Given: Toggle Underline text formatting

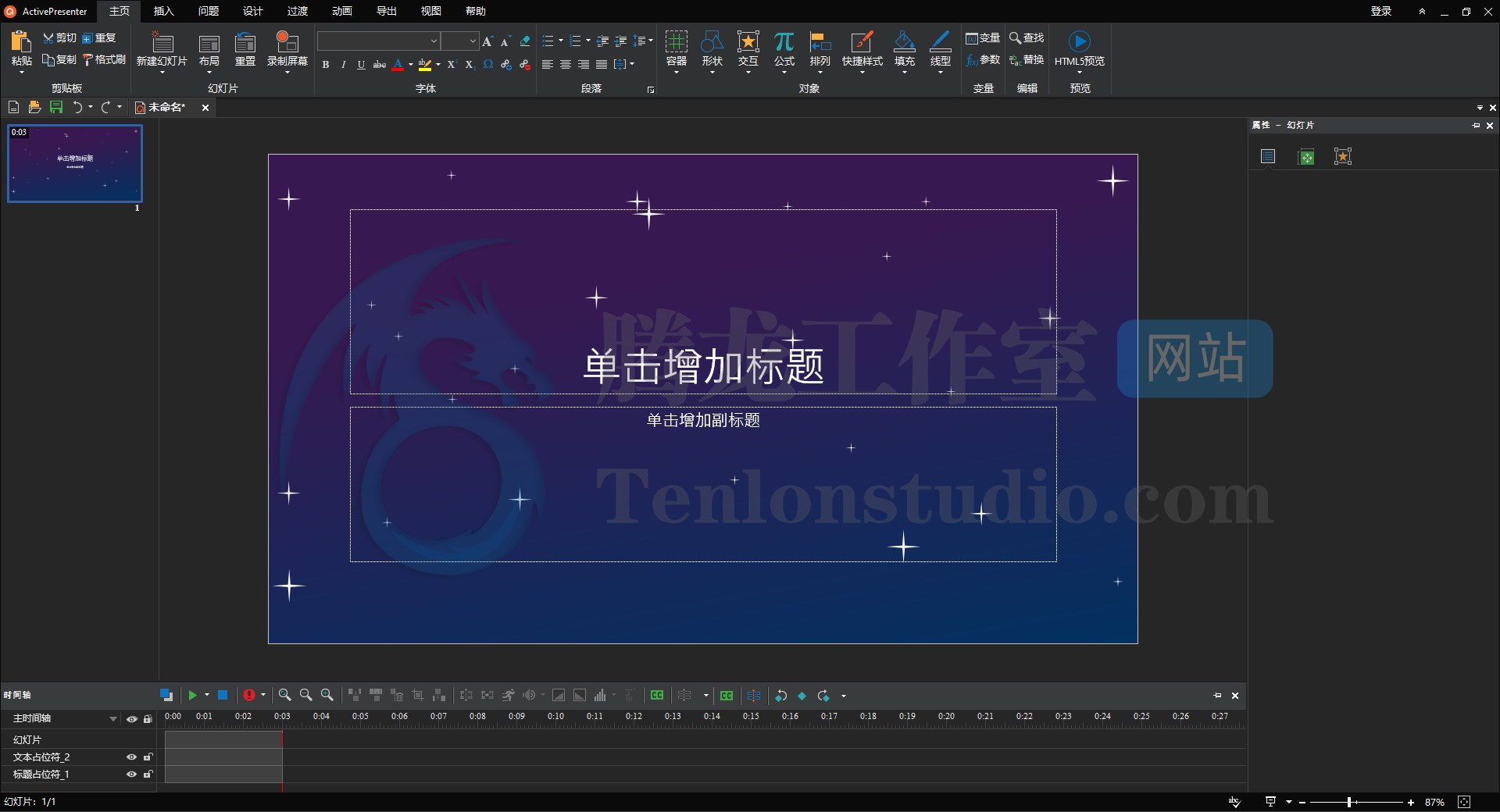Looking at the screenshot, I should [361, 65].
